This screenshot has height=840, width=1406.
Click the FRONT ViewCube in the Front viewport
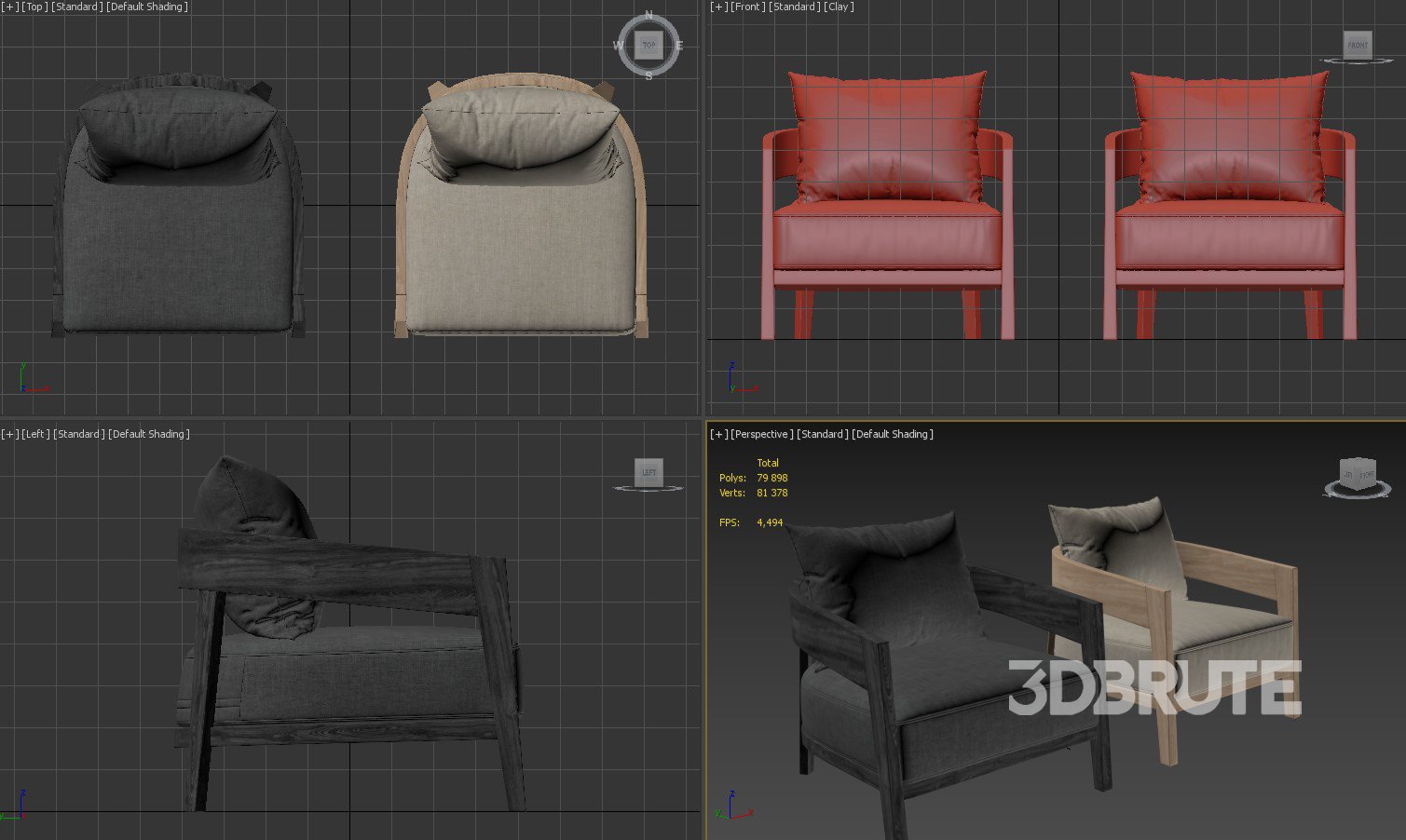coord(1358,45)
